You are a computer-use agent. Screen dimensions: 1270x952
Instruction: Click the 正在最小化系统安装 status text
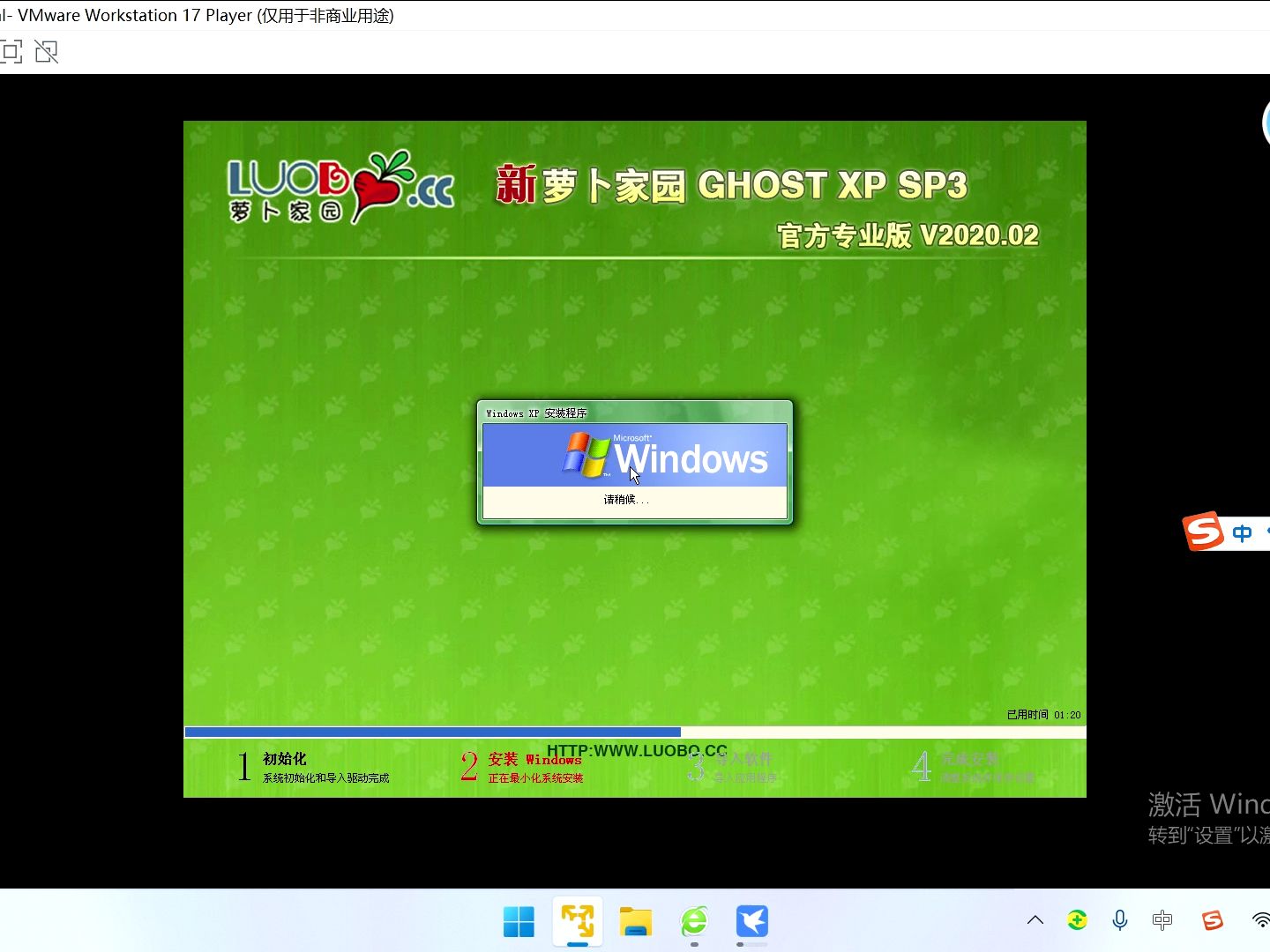pos(535,778)
